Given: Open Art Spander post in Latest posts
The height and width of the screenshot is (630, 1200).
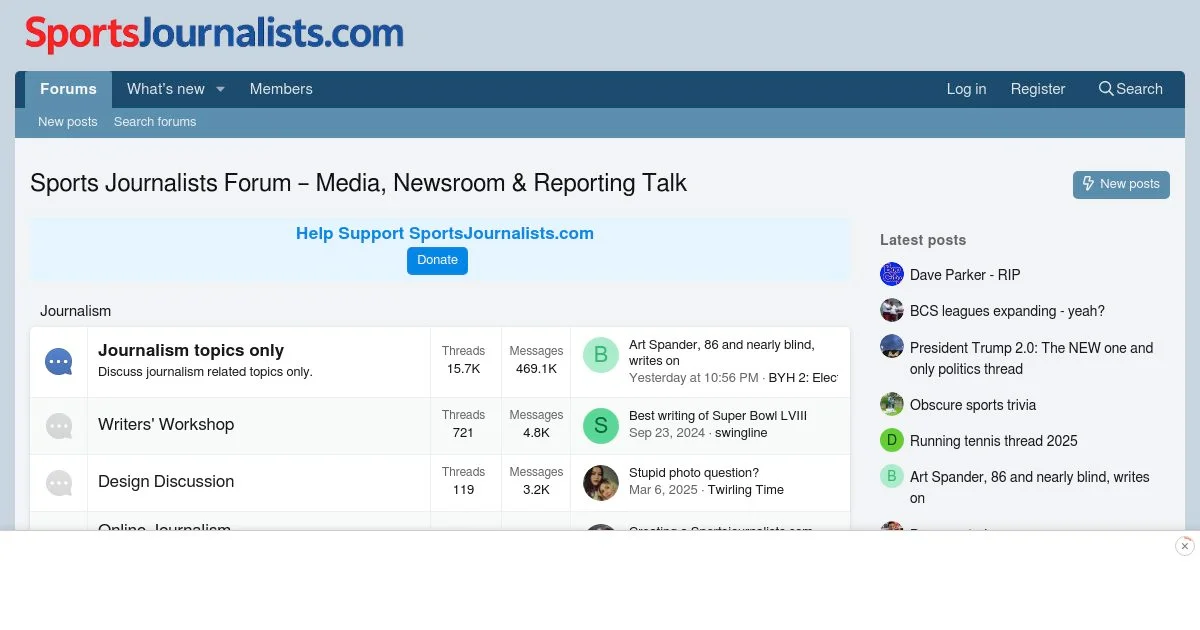Looking at the screenshot, I should click(1030, 487).
